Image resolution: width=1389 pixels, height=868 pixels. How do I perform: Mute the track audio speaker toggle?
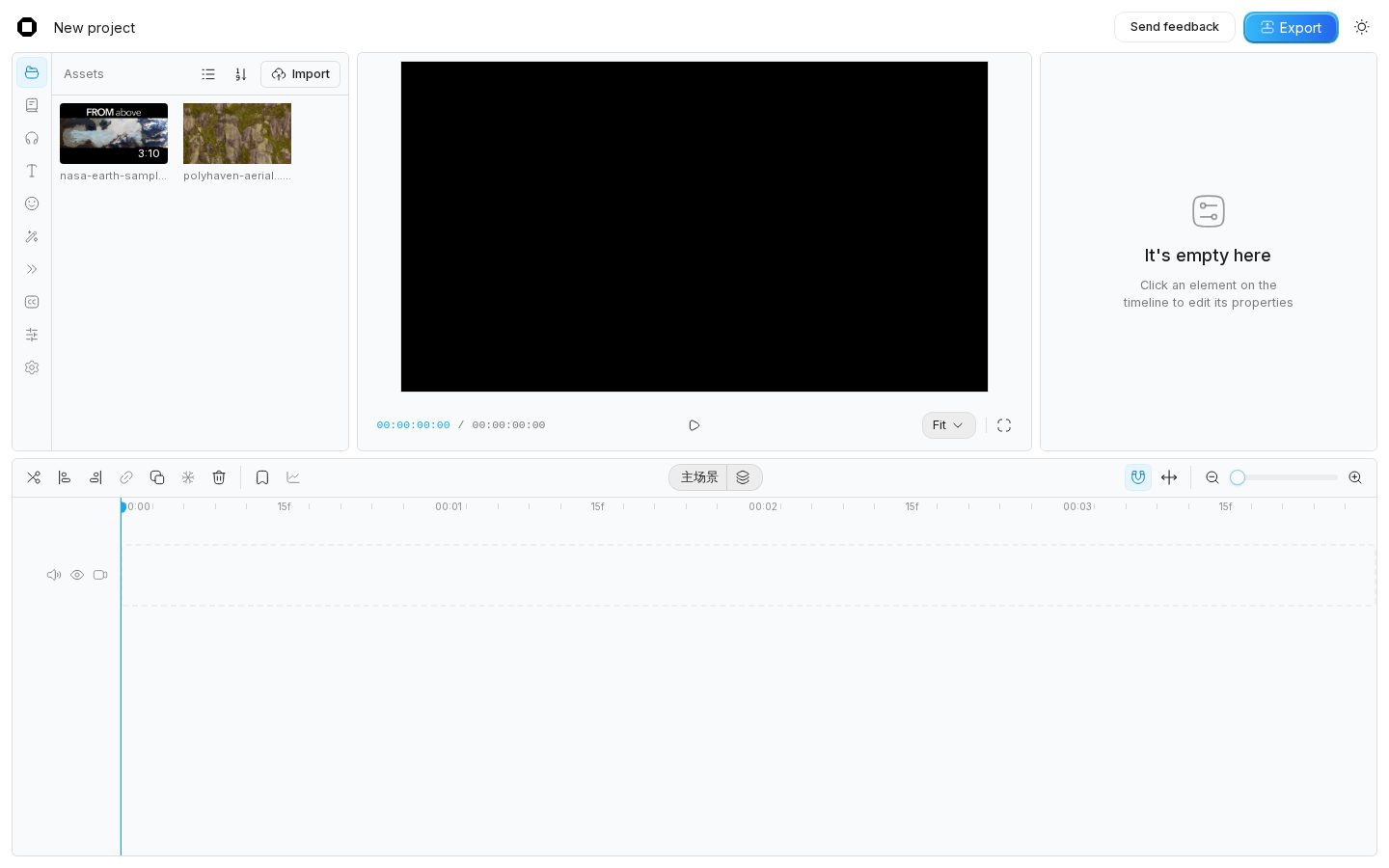tap(54, 575)
